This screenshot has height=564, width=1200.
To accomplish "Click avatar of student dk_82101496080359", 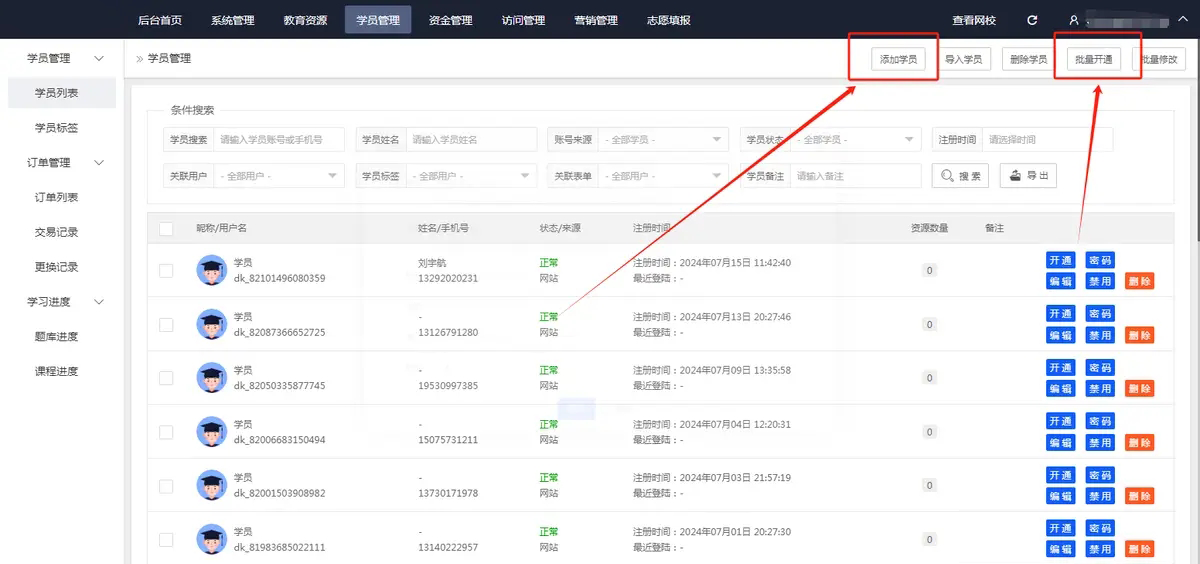I will pos(211,270).
